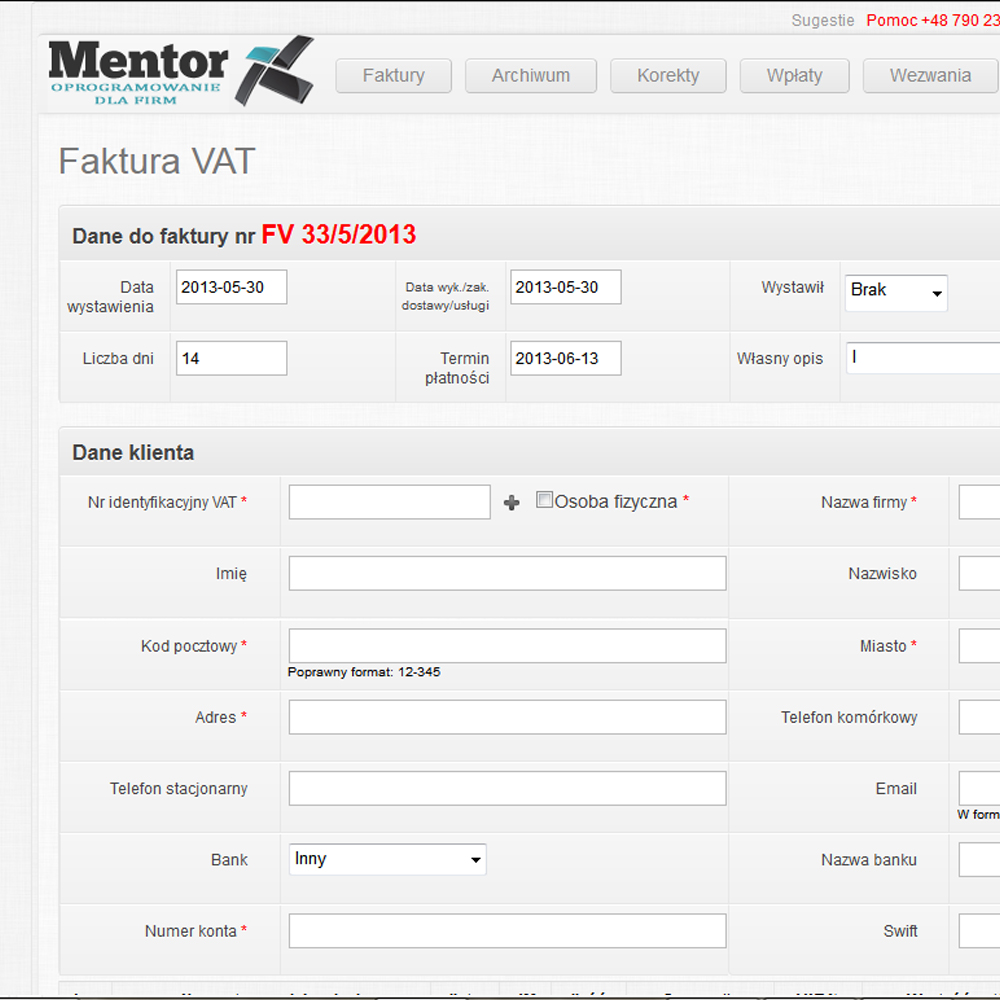Click the Mentor logo
The height and width of the screenshot is (1000, 1000).
(180, 72)
